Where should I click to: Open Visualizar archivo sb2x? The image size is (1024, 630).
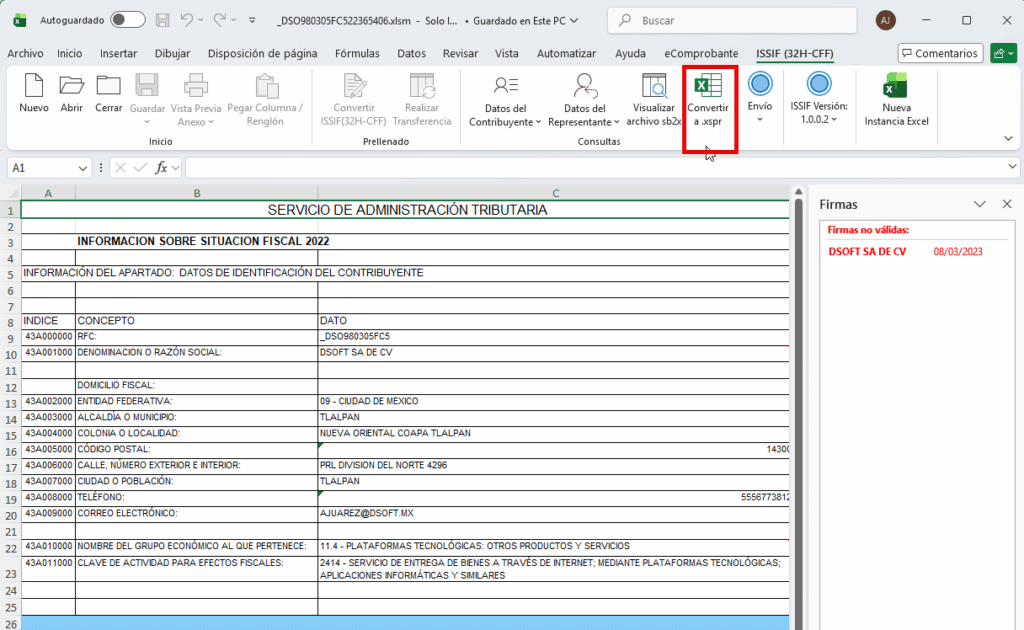pos(654,101)
